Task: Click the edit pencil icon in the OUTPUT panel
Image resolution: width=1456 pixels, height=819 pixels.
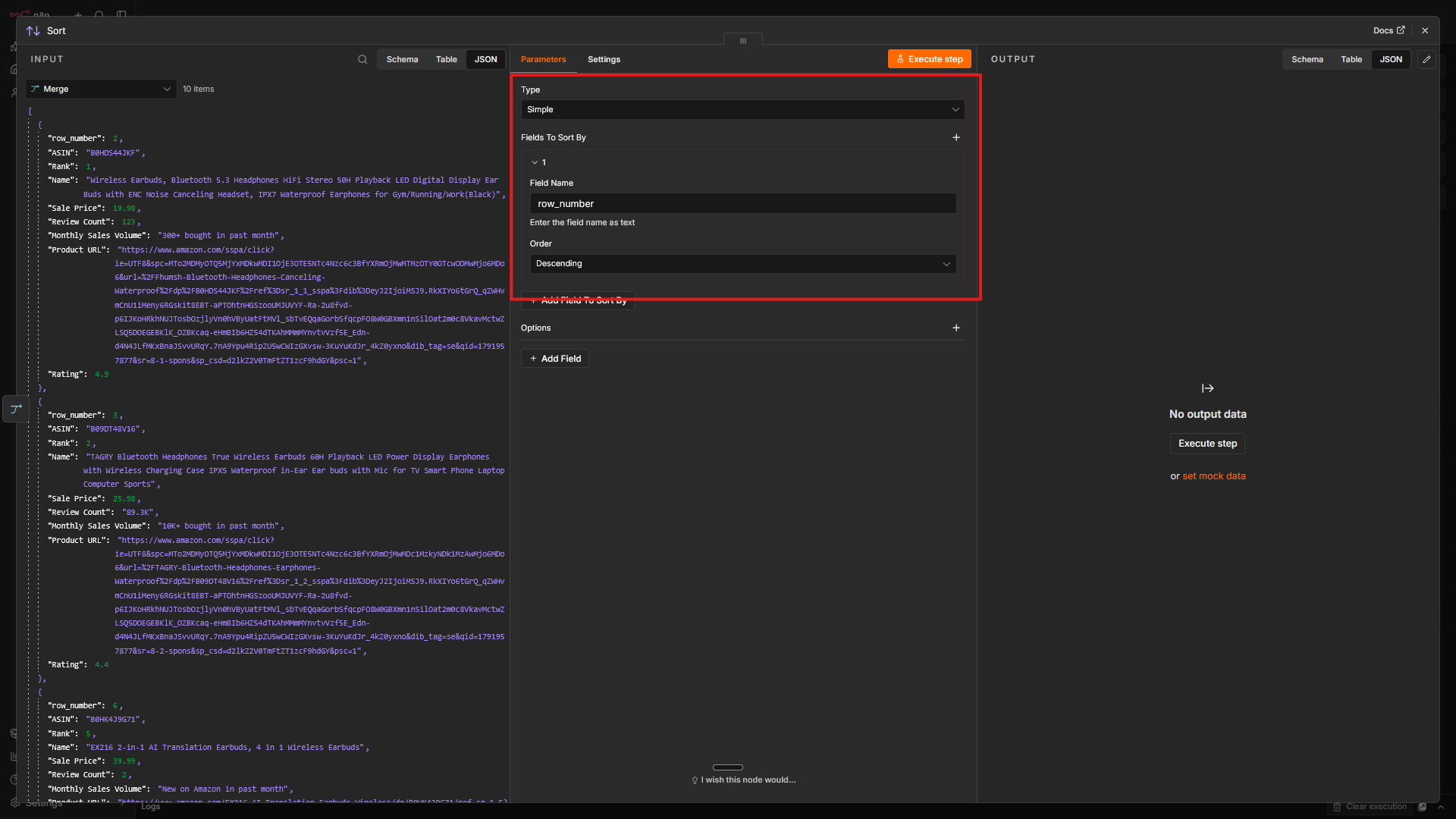Action: pyautogui.click(x=1426, y=59)
